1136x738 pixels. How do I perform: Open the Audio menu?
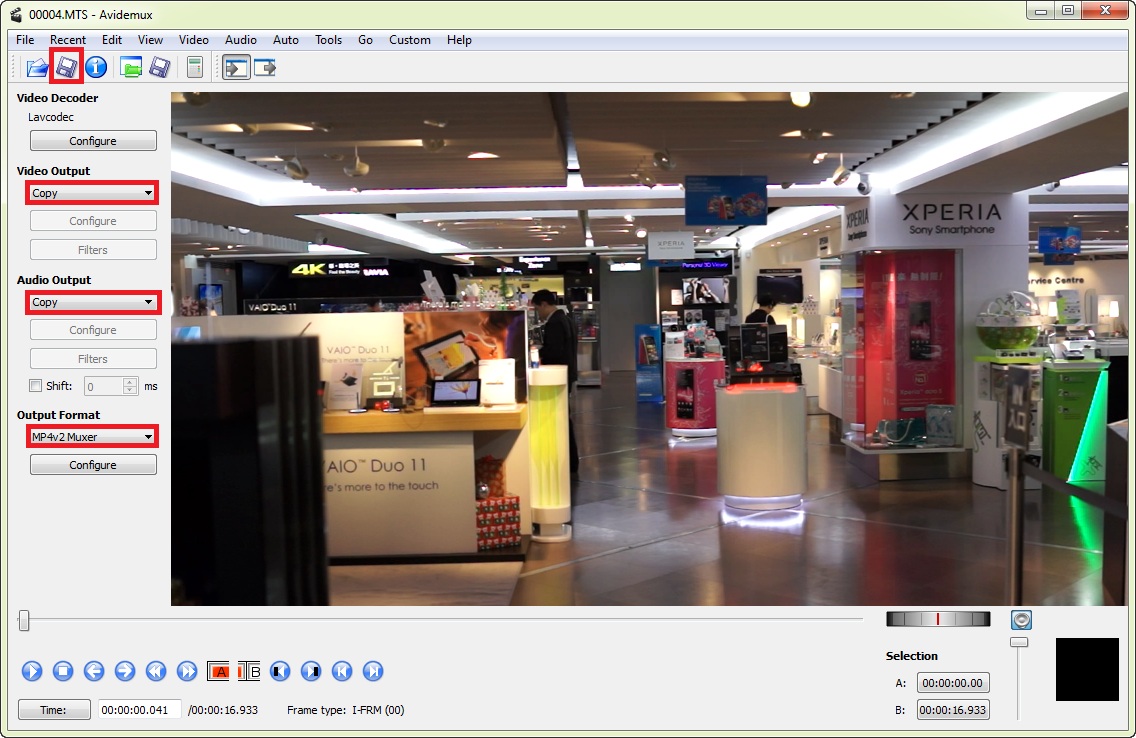pos(241,40)
